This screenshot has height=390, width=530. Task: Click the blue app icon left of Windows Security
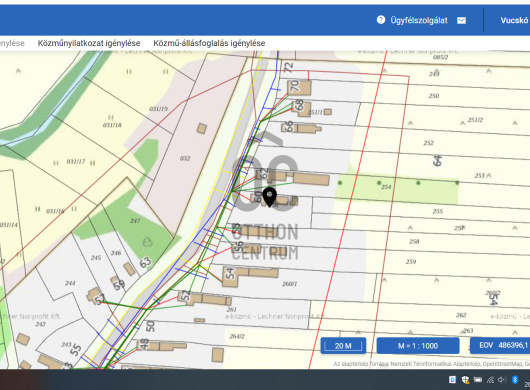[x=452, y=380]
